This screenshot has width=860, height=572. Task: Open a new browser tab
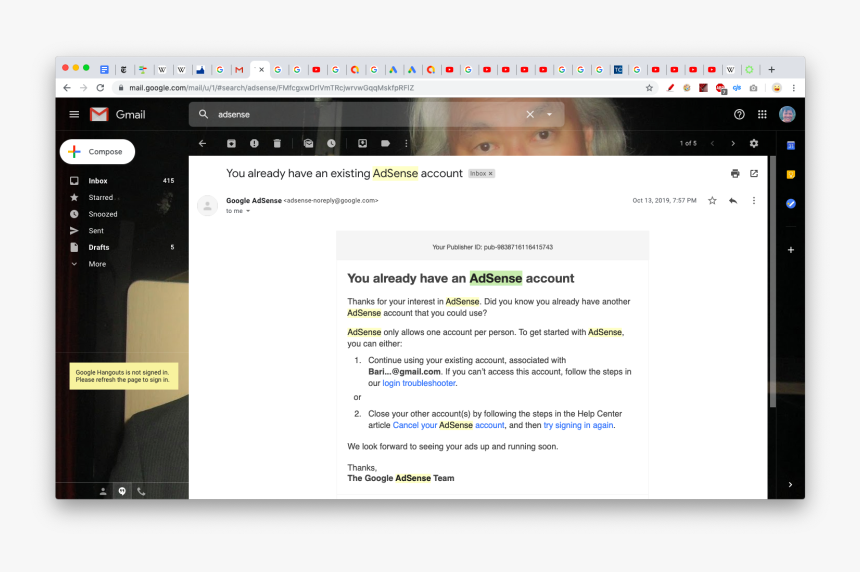tap(772, 70)
